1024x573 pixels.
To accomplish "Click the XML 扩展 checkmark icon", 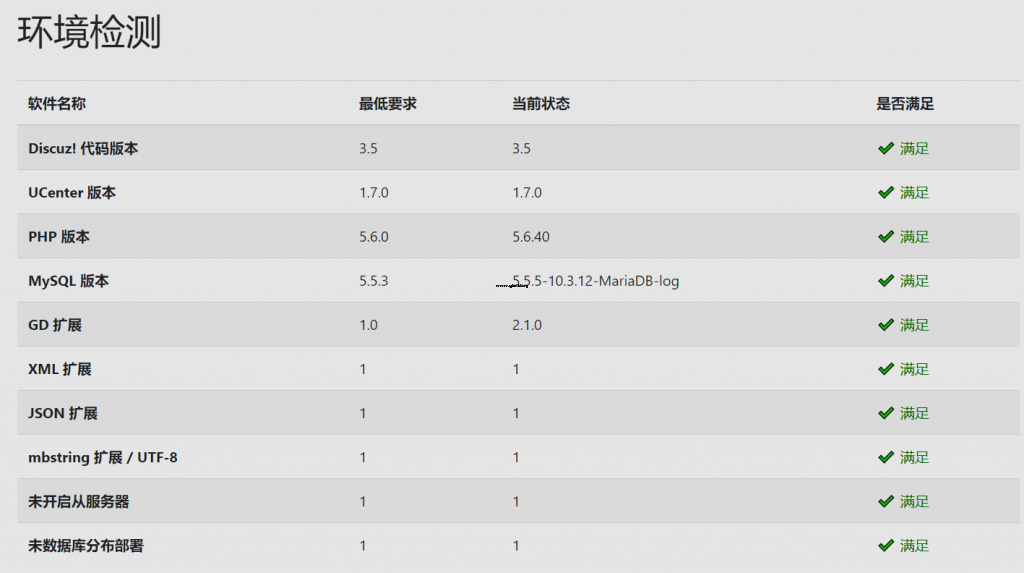I will pyautogui.click(x=886, y=369).
